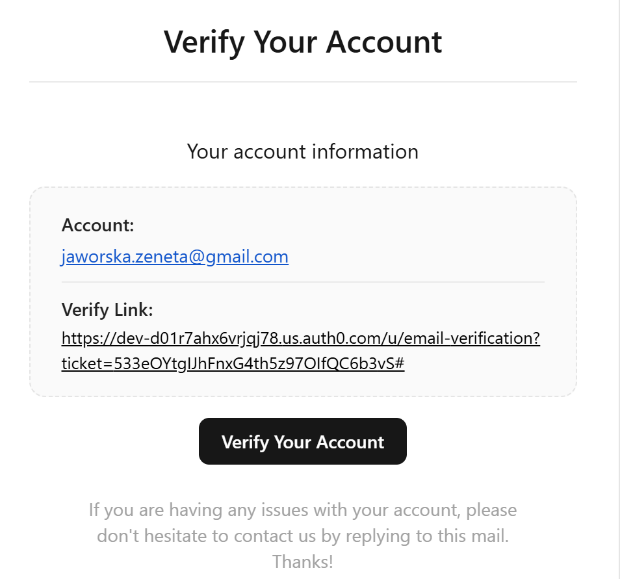The width and height of the screenshot is (620, 579).
Task: Click the Thanks! text at the bottom
Action: coord(302,562)
